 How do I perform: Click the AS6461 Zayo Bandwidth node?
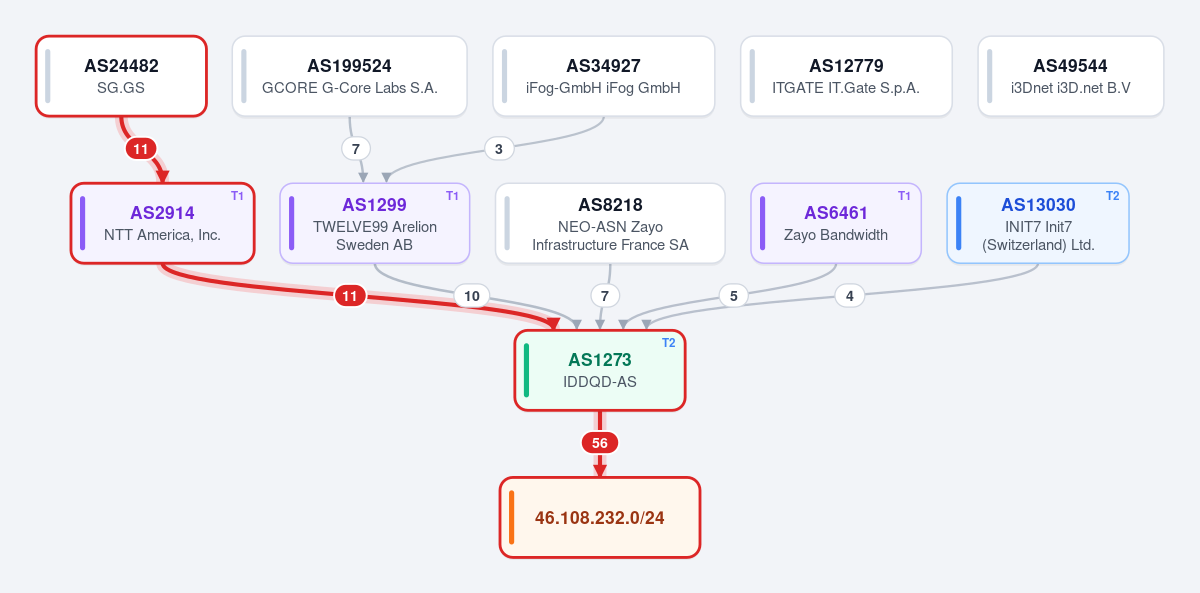point(836,223)
